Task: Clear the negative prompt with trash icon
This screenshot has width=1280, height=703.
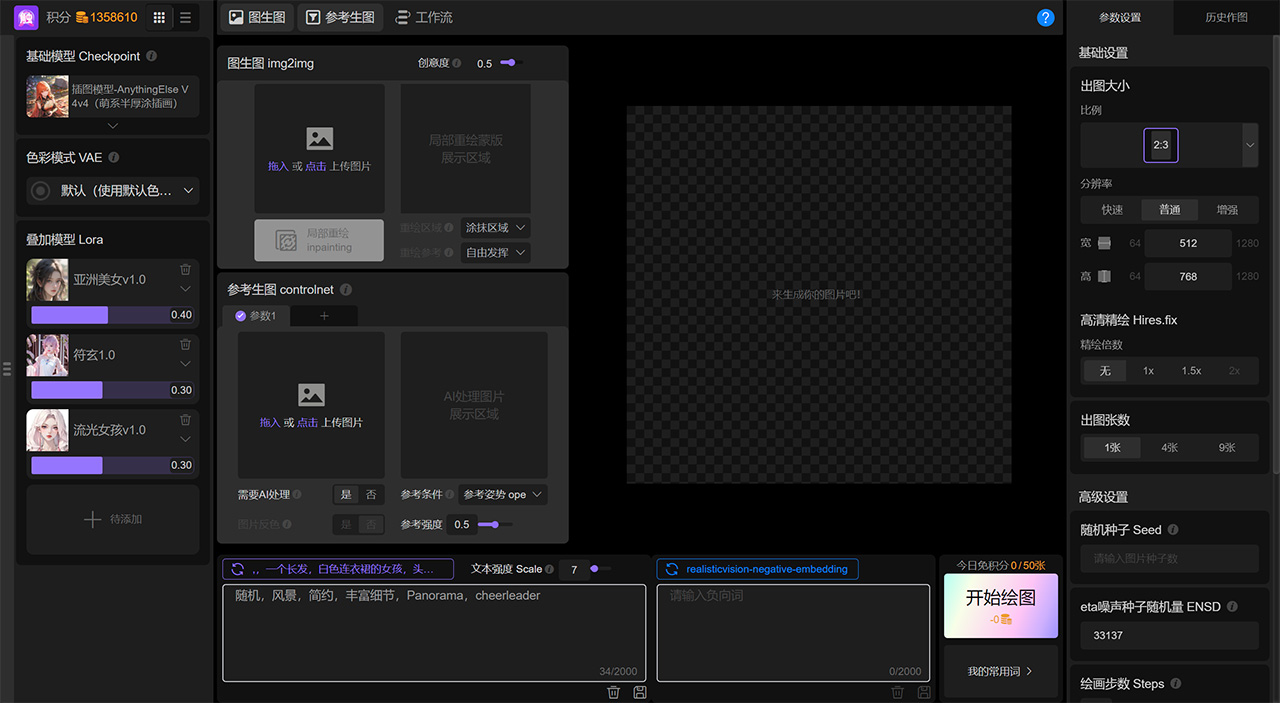Action: tap(898, 692)
